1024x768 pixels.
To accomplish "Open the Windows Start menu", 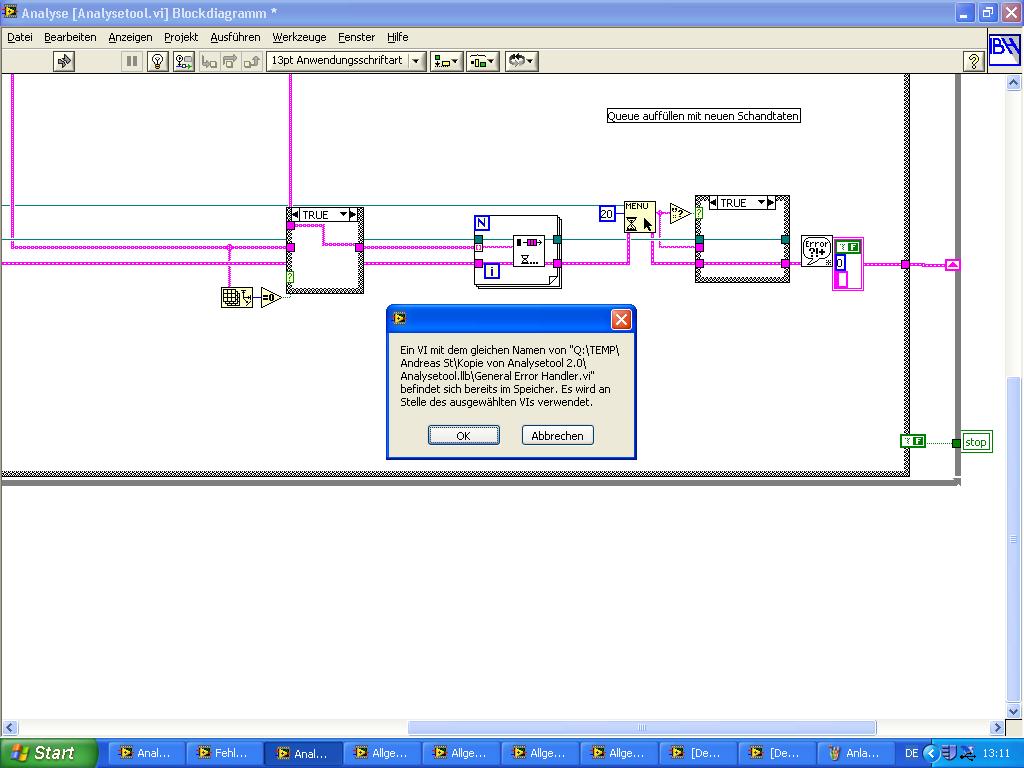I will [49, 753].
